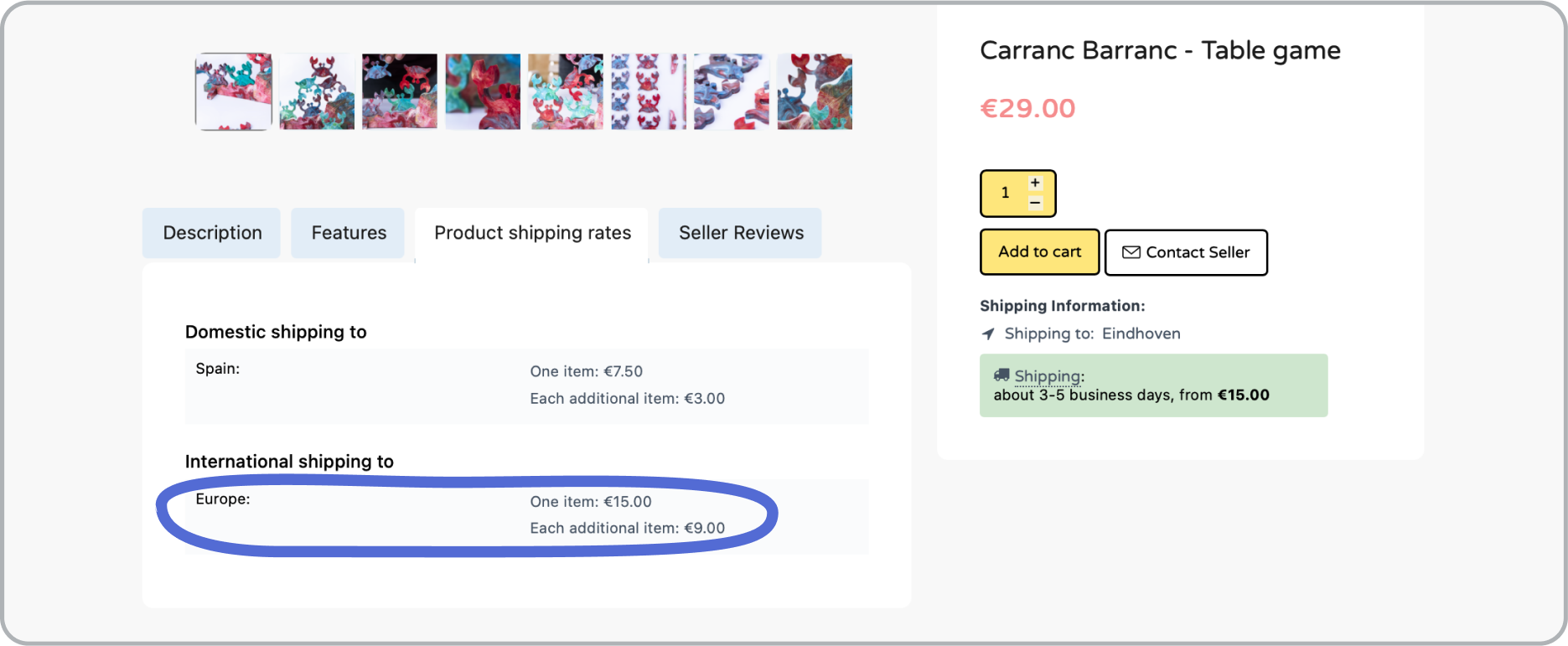This screenshot has height=646, width=1568.
Task: Decrease quantity with the minus stepper
Action: point(1035,203)
